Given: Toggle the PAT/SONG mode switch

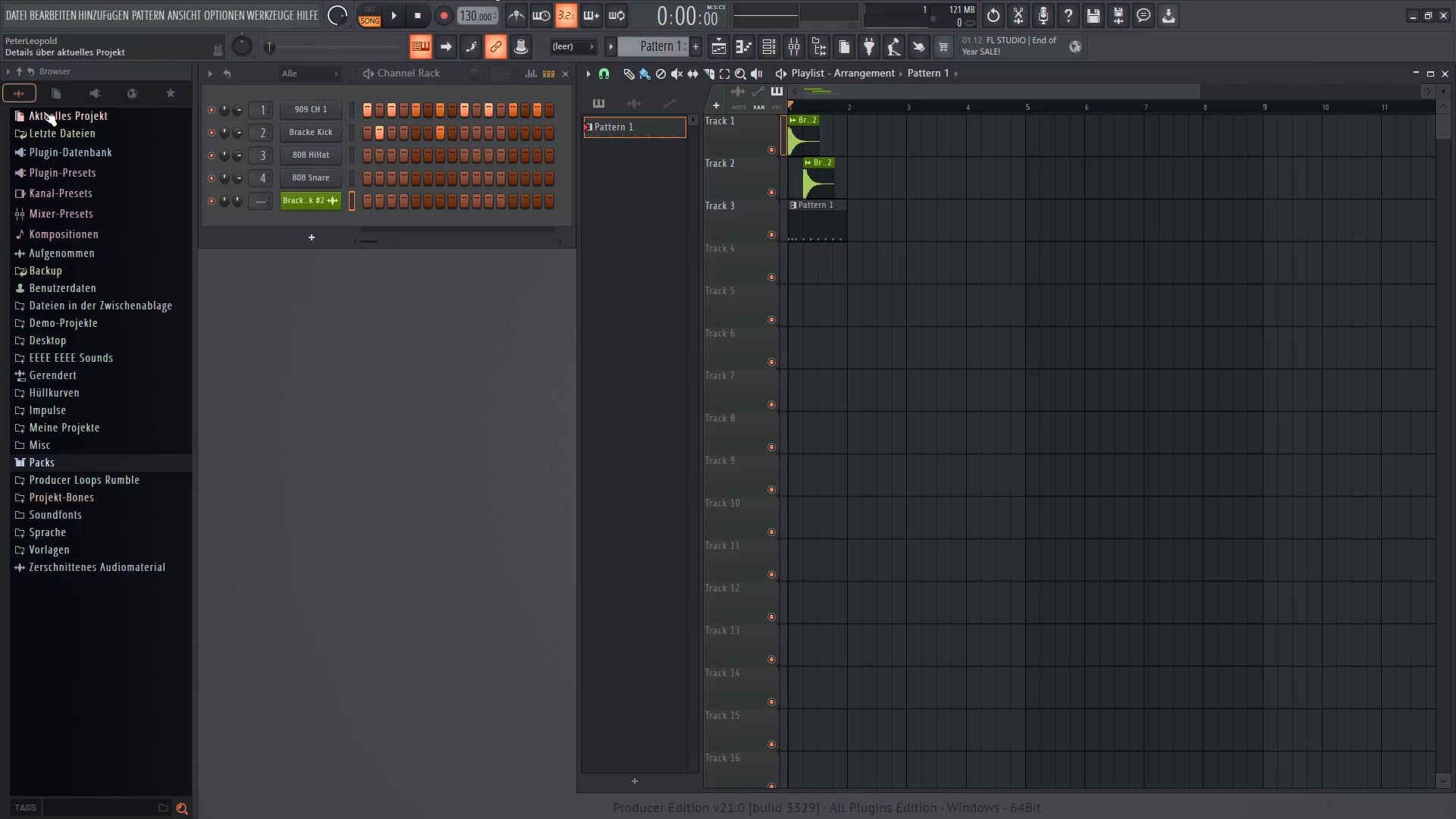Looking at the screenshot, I should pyautogui.click(x=369, y=15).
